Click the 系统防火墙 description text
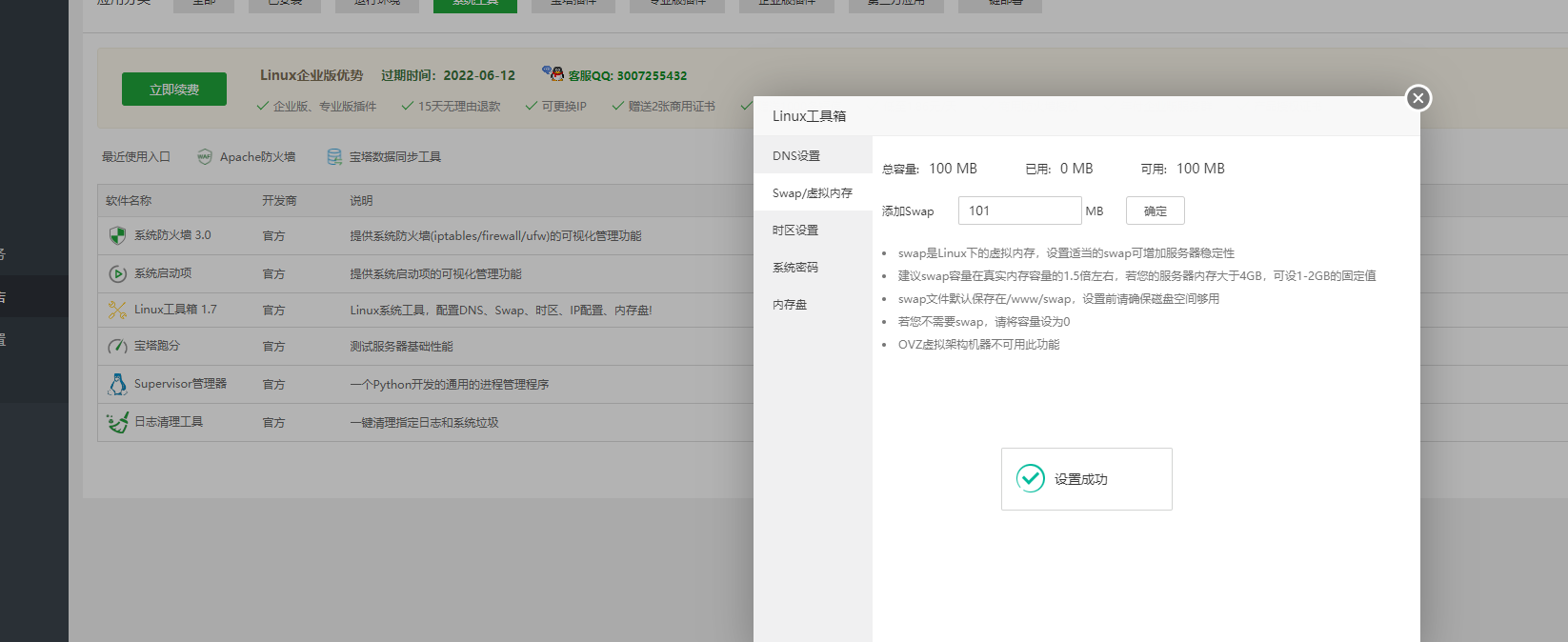1568x642 pixels. pyautogui.click(x=495, y=235)
